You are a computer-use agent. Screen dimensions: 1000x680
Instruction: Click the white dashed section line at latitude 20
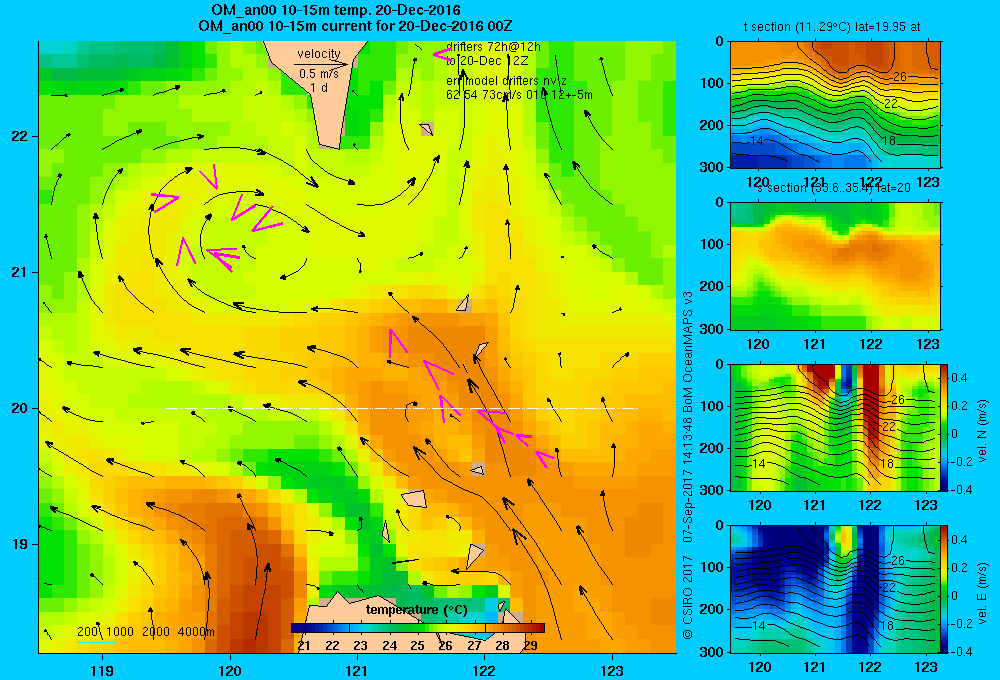[401, 408]
